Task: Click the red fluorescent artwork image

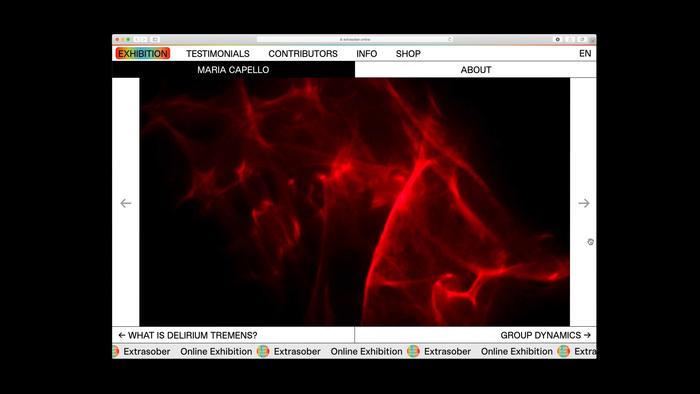Action: pyautogui.click(x=354, y=202)
